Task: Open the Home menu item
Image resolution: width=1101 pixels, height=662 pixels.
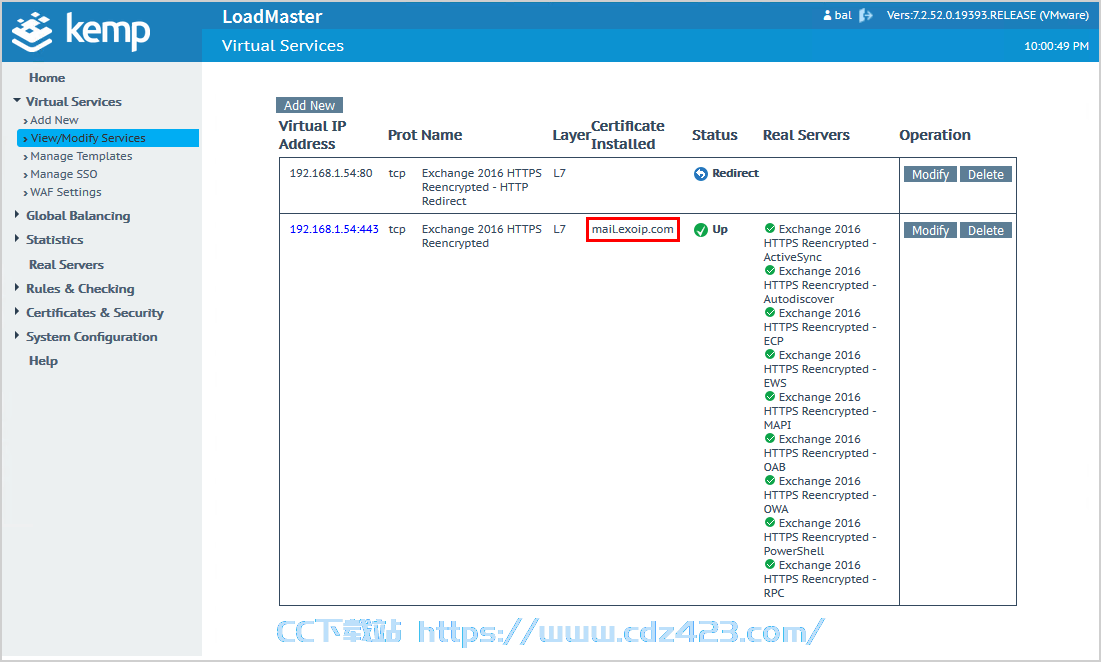Action: tap(47, 78)
